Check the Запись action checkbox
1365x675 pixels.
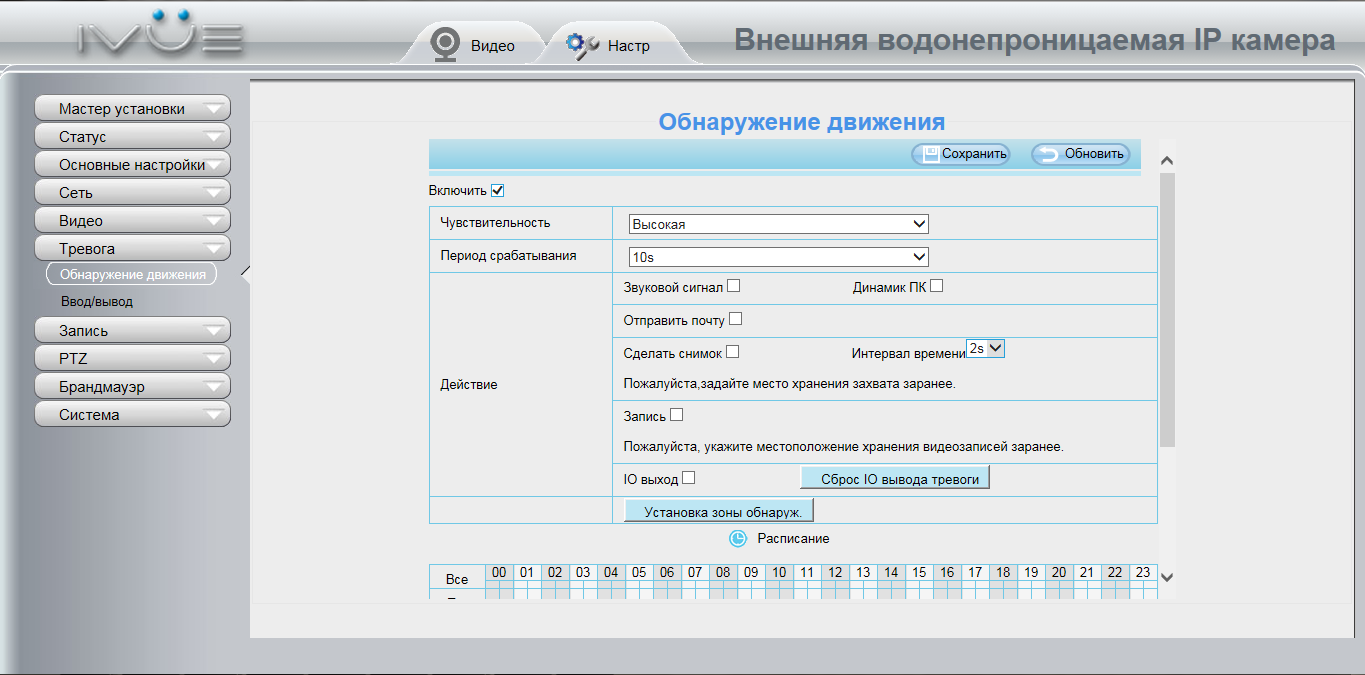pos(676,415)
